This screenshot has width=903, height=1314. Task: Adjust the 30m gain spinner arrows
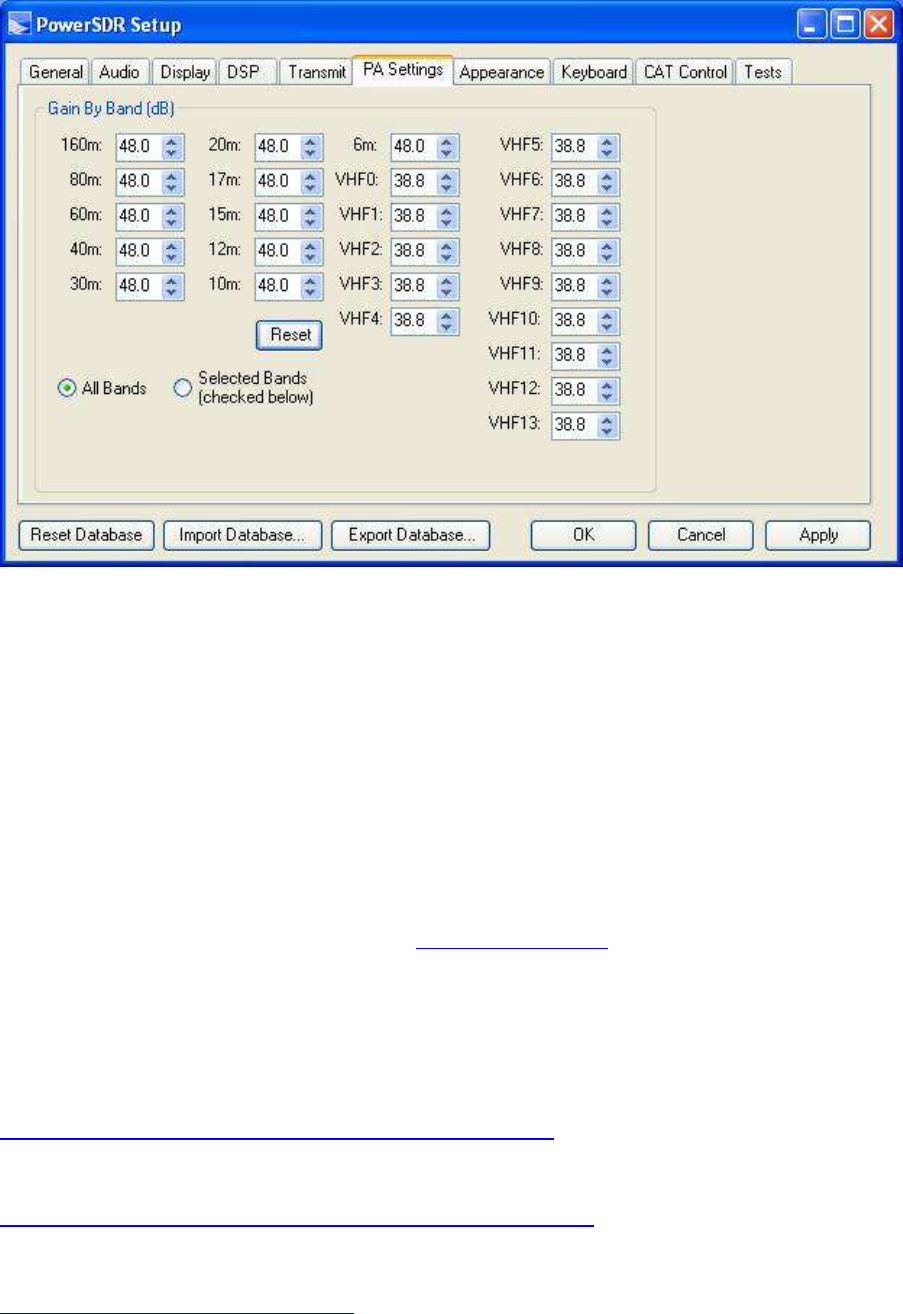point(173,285)
